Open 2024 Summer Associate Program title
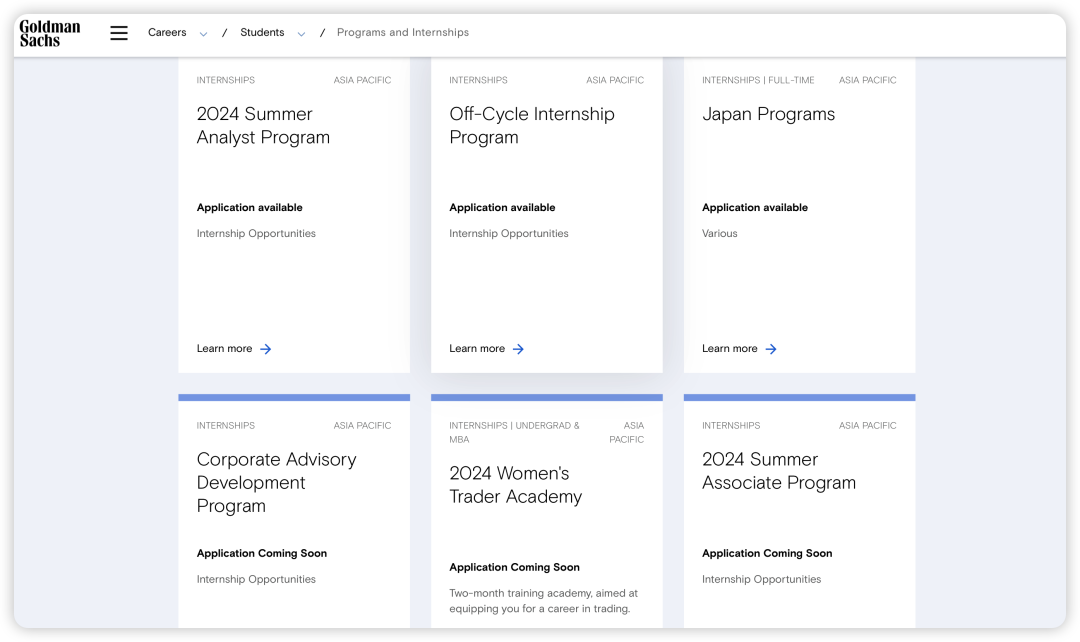The image size is (1080, 642). point(779,470)
